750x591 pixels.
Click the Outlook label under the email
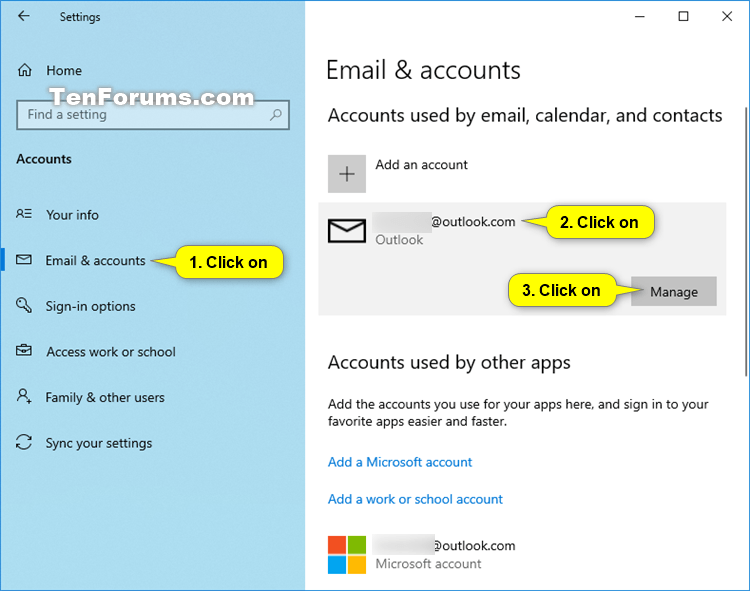(x=399, y=240)
